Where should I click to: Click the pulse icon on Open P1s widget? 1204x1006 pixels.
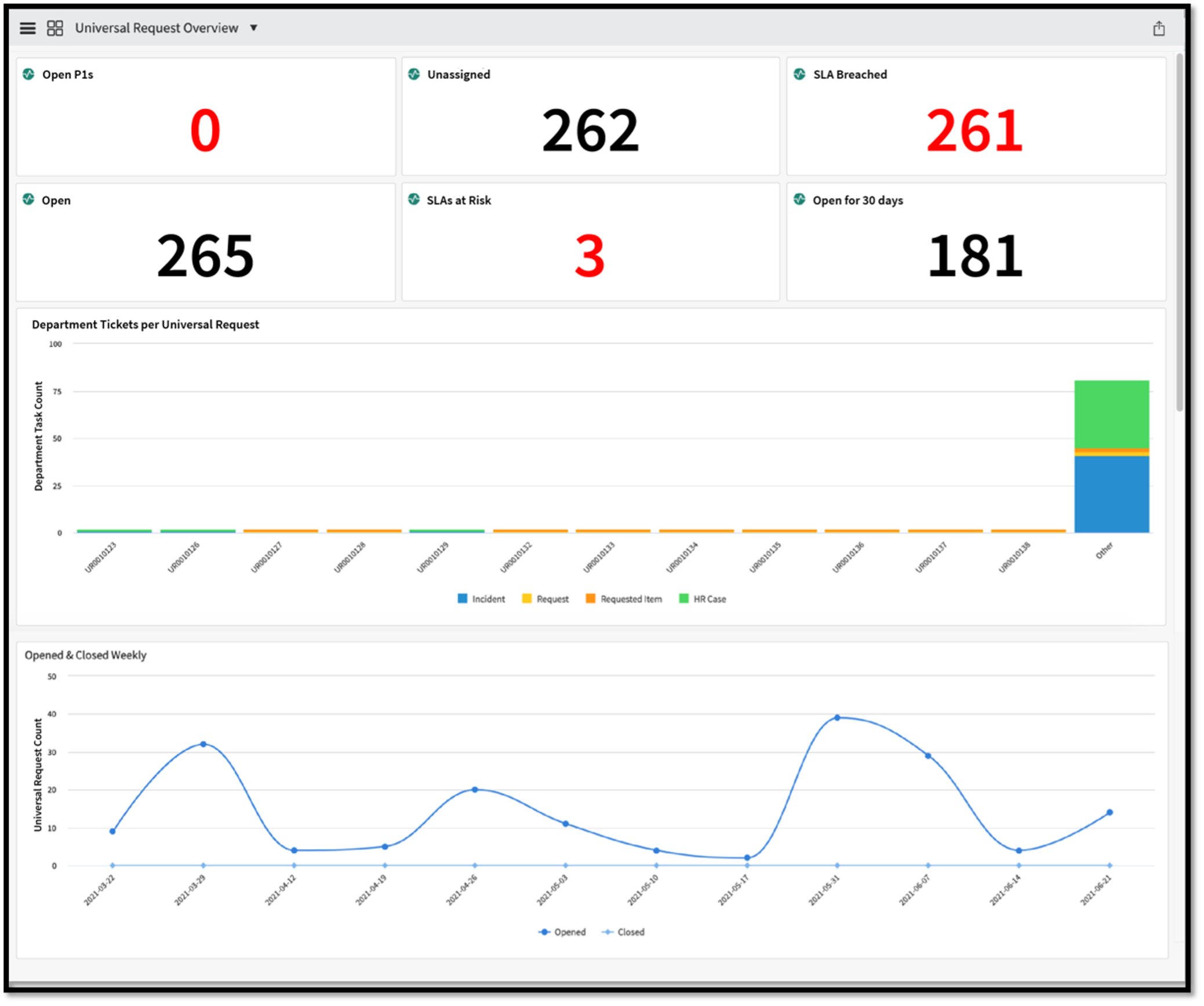[28, 74]
